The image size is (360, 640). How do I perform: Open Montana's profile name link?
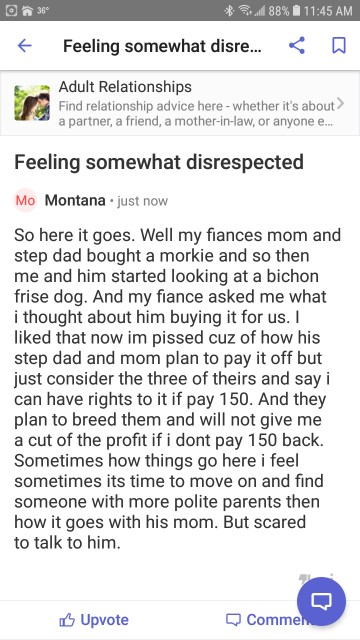(x=75, y=200)
